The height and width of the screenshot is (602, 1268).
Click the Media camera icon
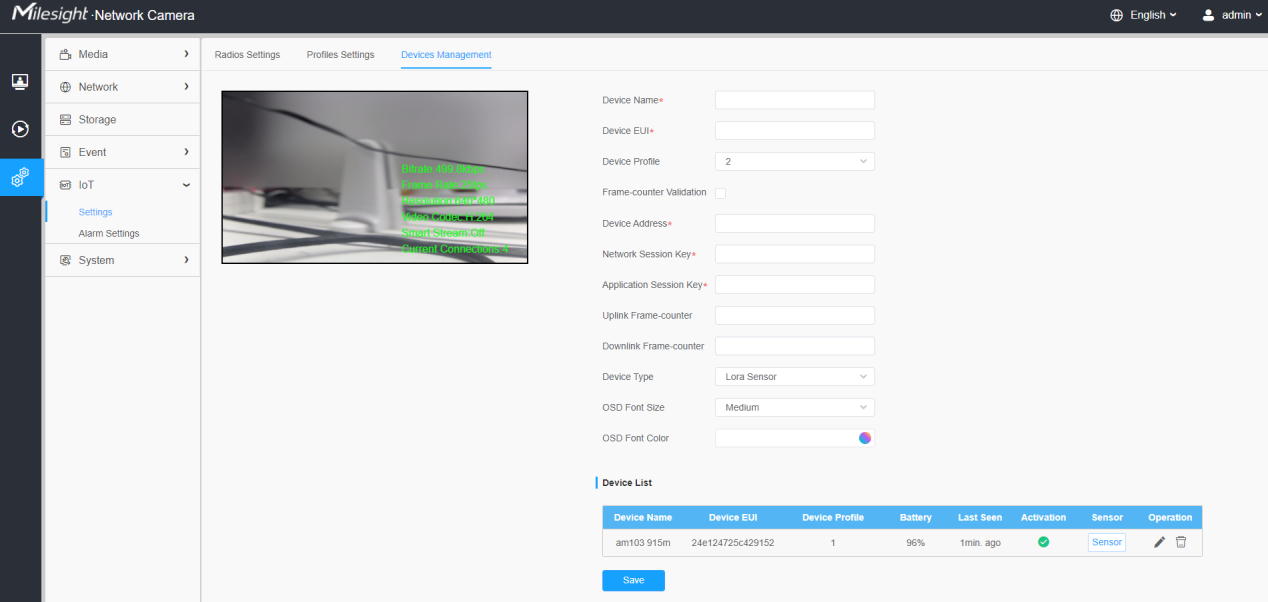[66, 54]
